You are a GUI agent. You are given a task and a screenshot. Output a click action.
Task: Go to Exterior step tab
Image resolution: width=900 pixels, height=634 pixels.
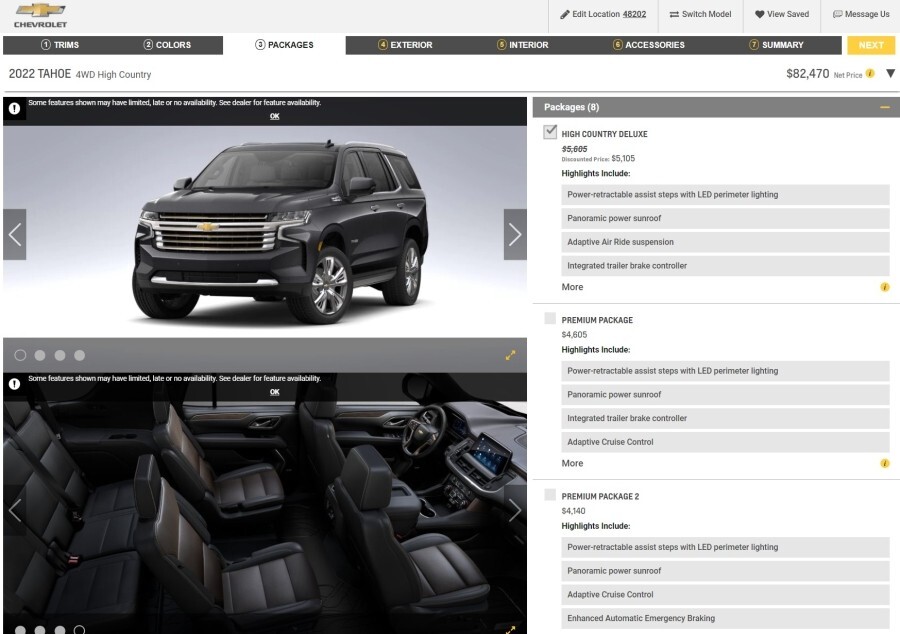405,45
